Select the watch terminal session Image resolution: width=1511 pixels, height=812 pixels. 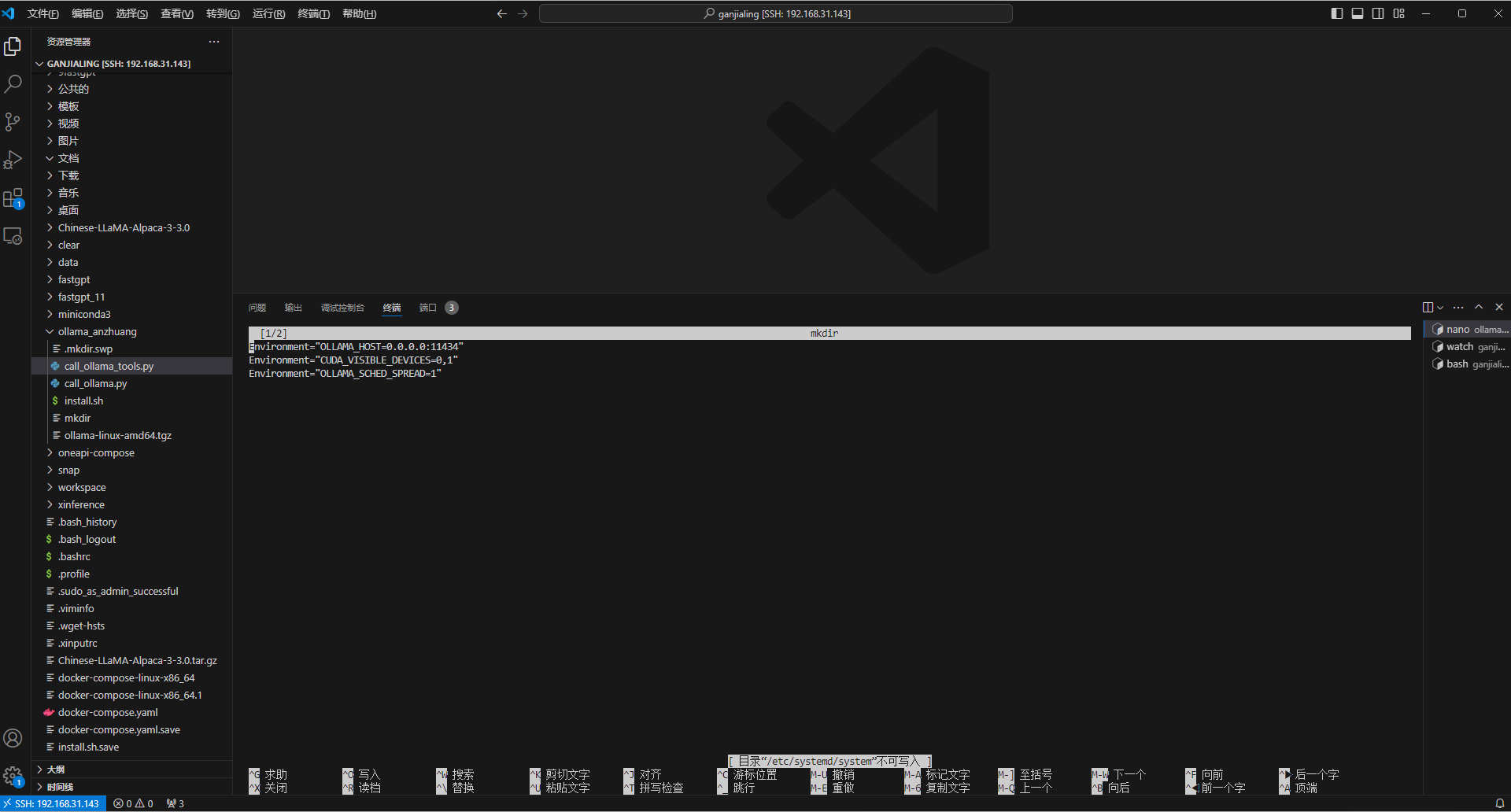[1467, 347]
